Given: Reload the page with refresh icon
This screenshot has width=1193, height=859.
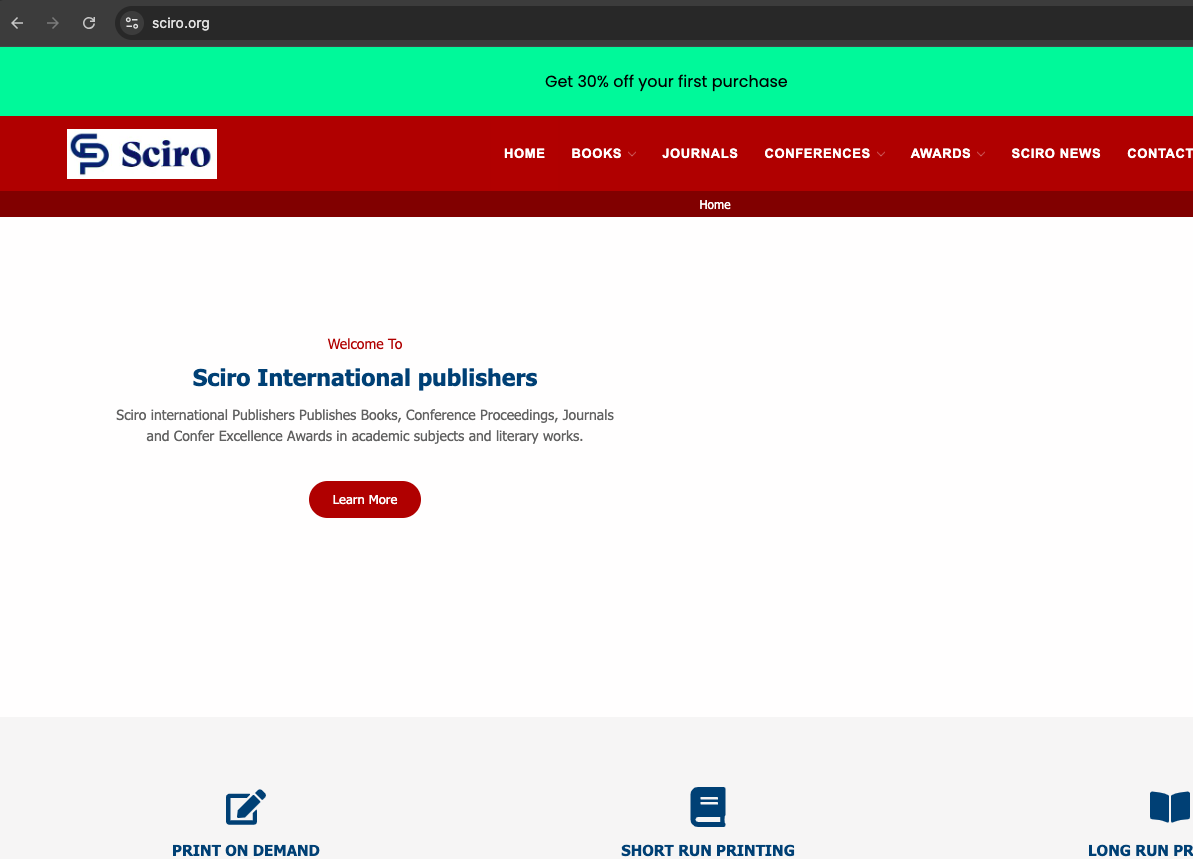Looking at the screenshot, I should (x=89, y=23).
